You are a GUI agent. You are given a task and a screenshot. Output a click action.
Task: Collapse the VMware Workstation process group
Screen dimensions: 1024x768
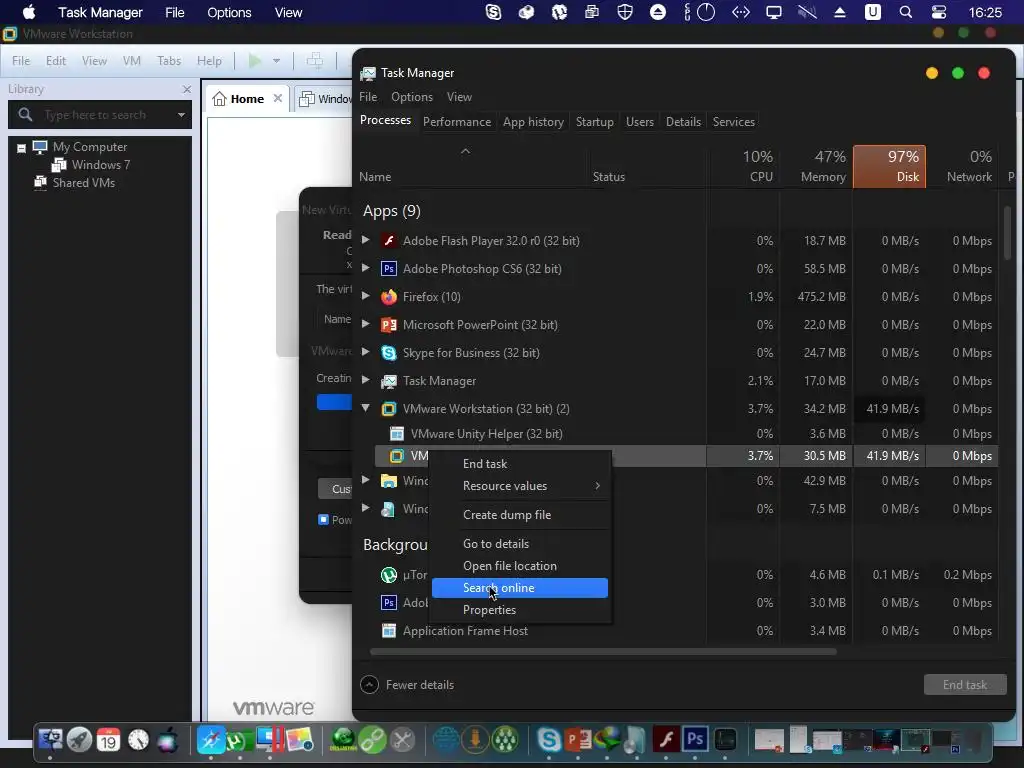366,408
